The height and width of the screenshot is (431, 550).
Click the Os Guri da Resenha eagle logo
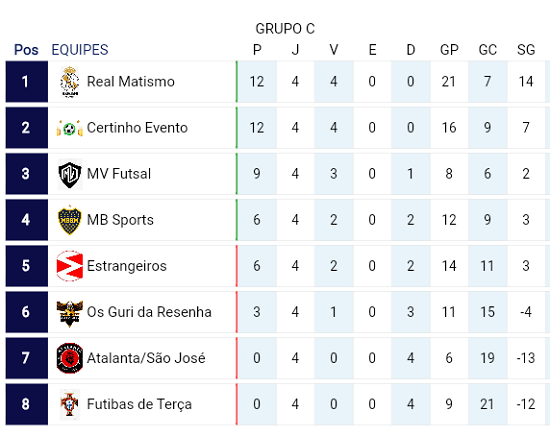click(70, 313)
